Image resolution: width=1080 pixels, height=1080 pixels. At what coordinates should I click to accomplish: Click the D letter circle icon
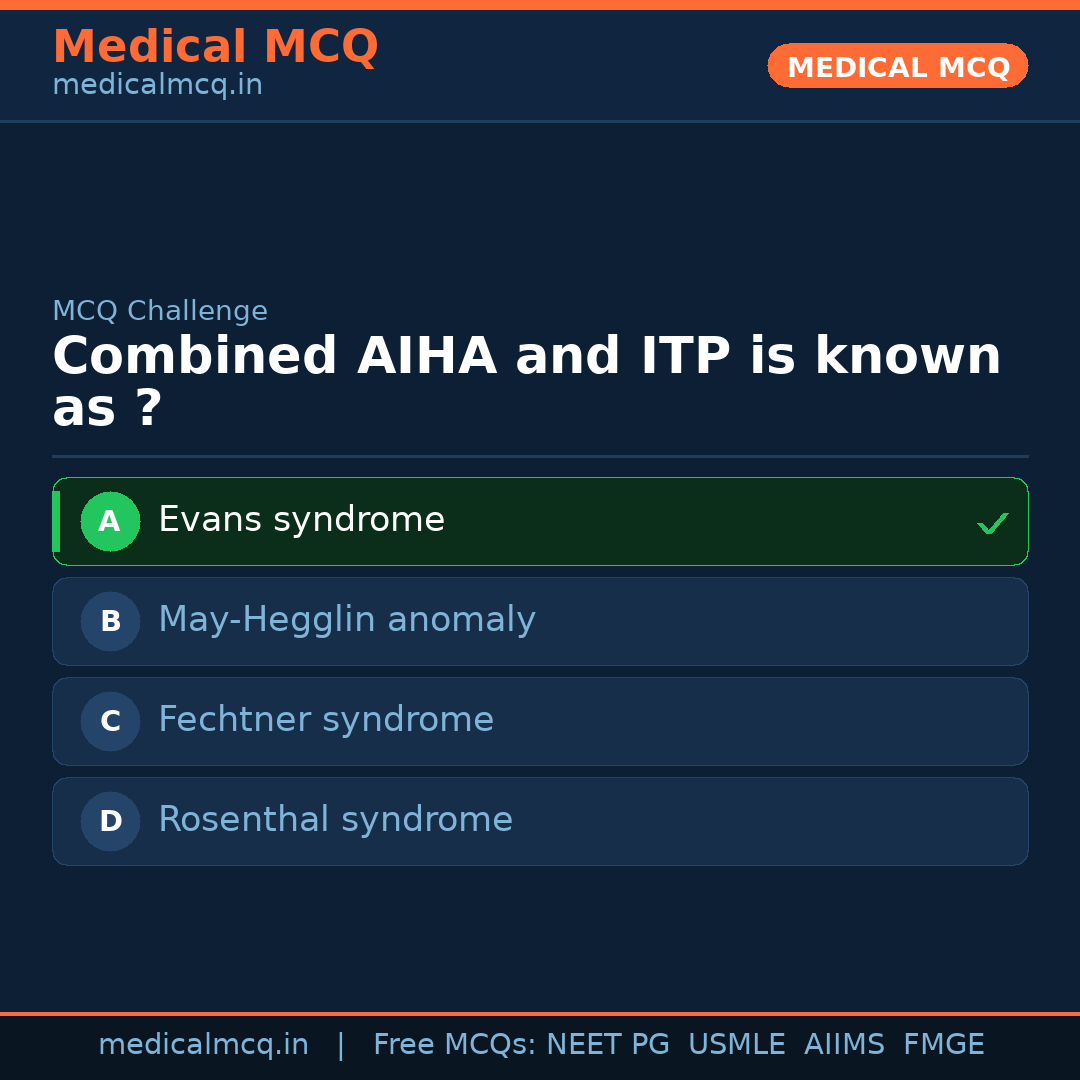point(110,821)
